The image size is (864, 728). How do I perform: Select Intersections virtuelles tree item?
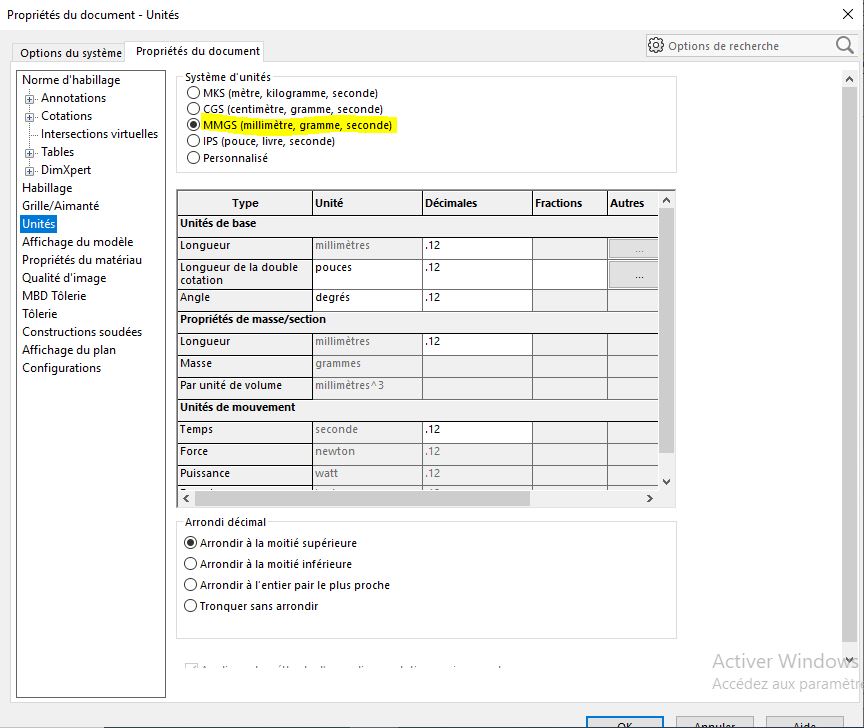coord(99,134)
